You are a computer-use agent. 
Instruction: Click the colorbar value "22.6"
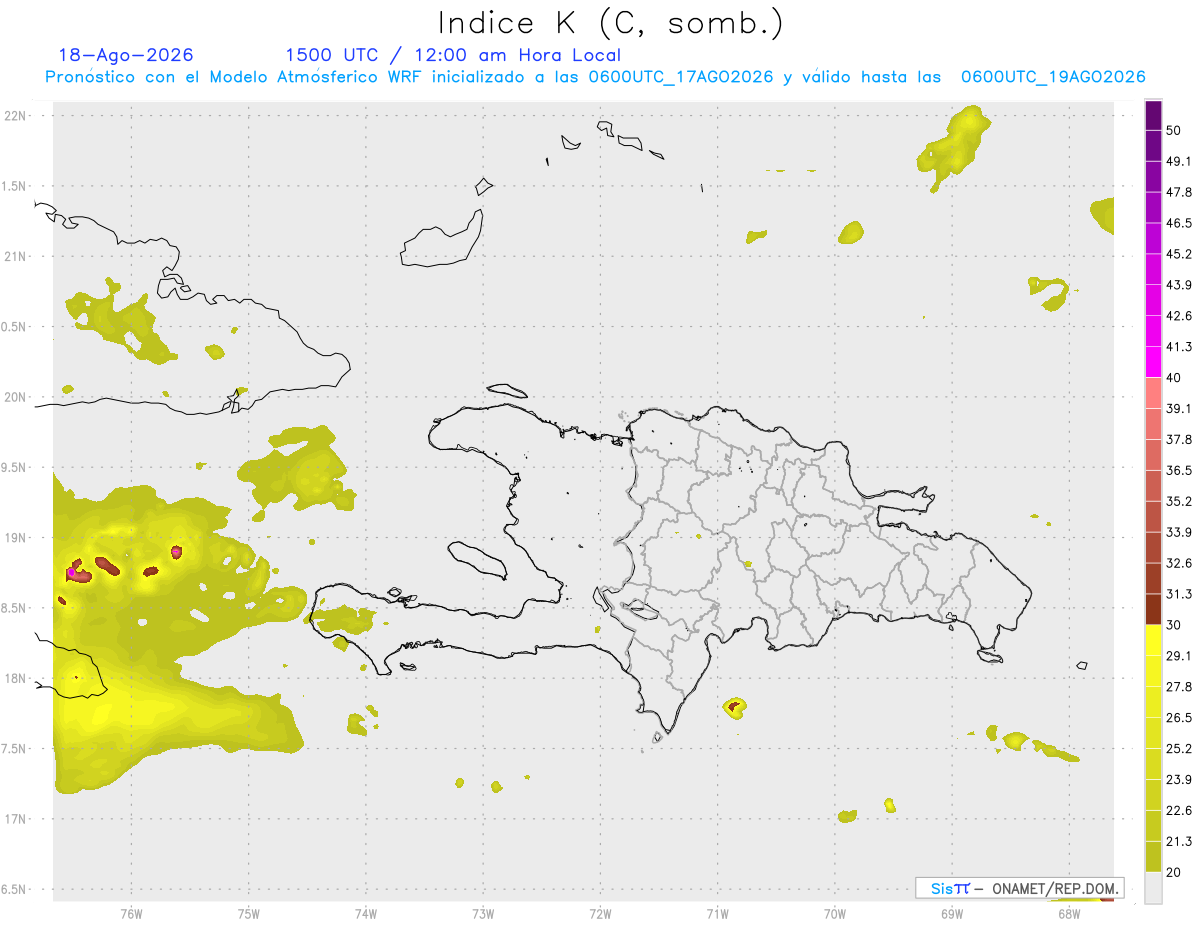pyautogui.click(x=1180, y=811)
